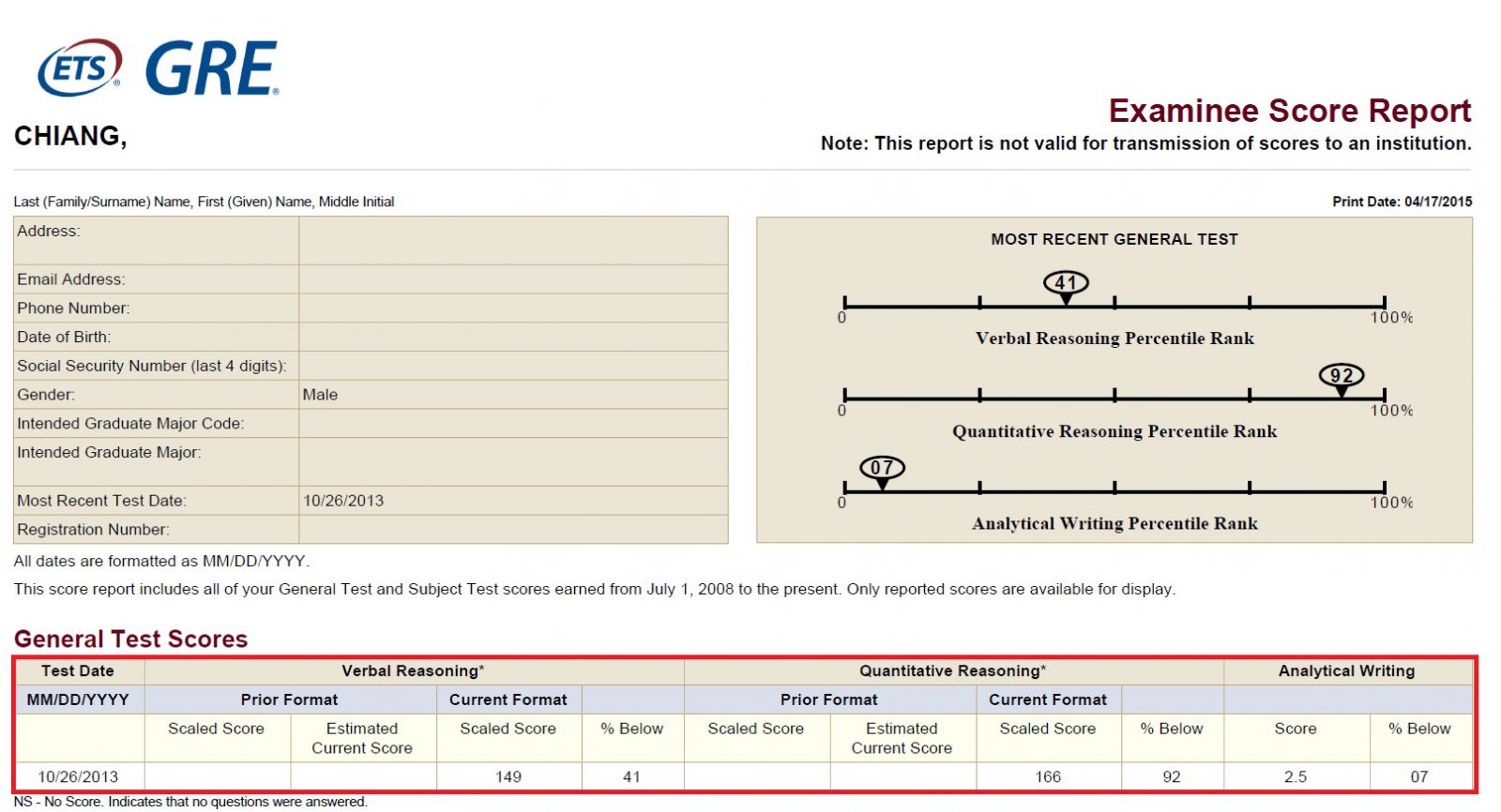
Task: Click the Address field label
Action: click(49, 231)
